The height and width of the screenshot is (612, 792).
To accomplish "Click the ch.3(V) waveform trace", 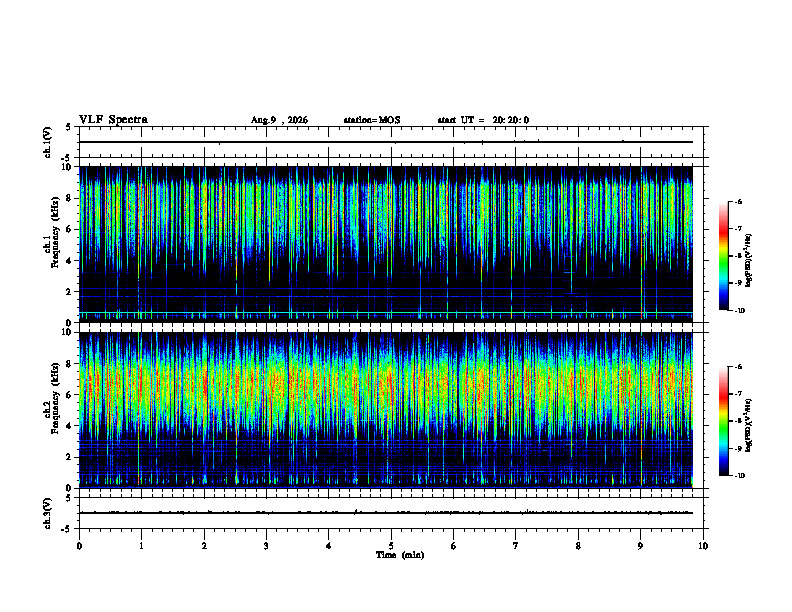I will click(385, 513).
